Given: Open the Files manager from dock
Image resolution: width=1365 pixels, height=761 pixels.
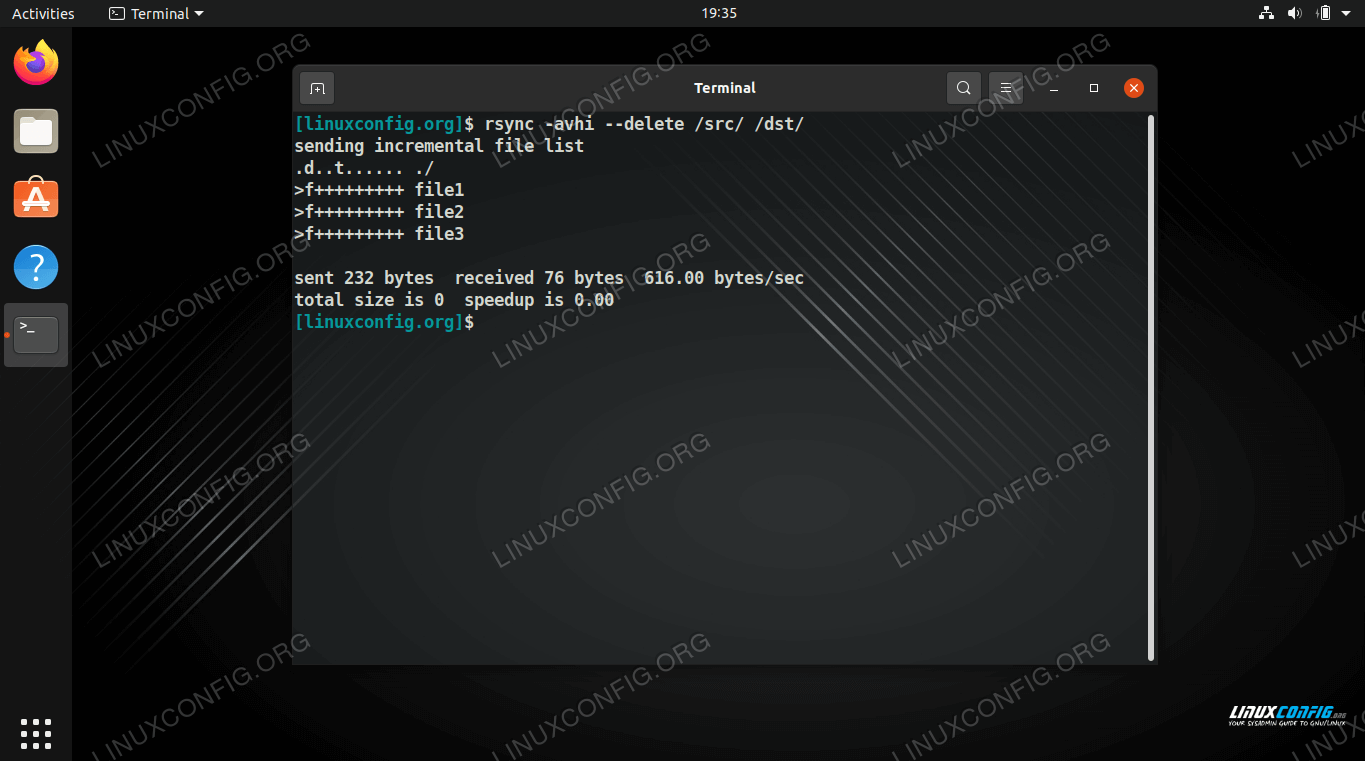Looking at the screenshot, I should (x=36, y=132).
